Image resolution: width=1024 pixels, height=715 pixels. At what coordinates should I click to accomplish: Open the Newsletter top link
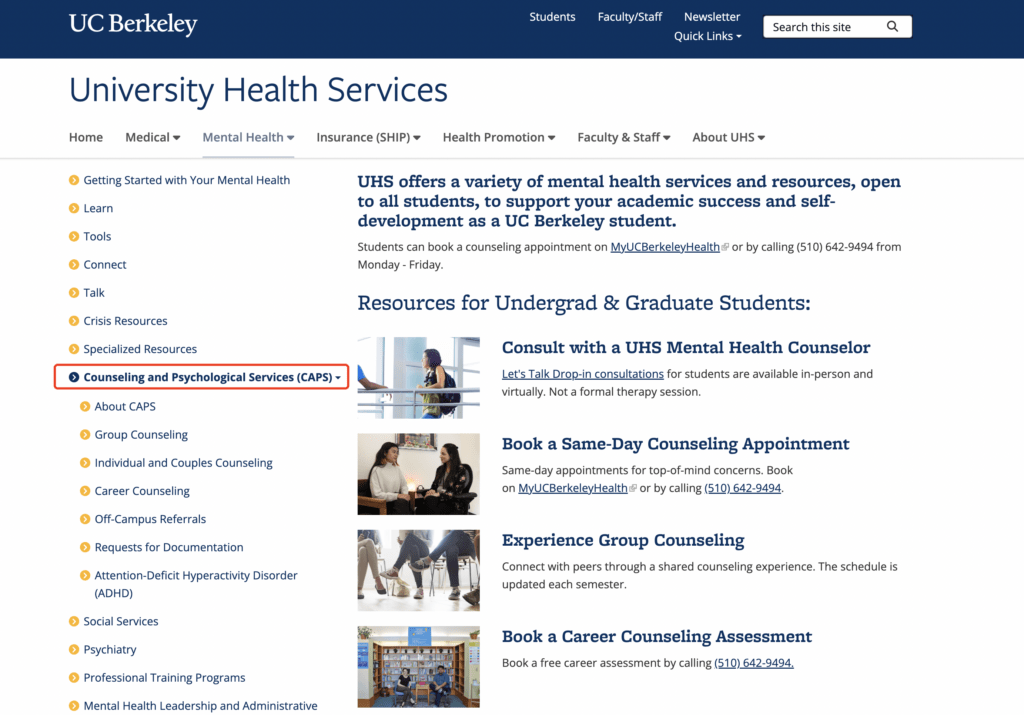click(712, 17)
